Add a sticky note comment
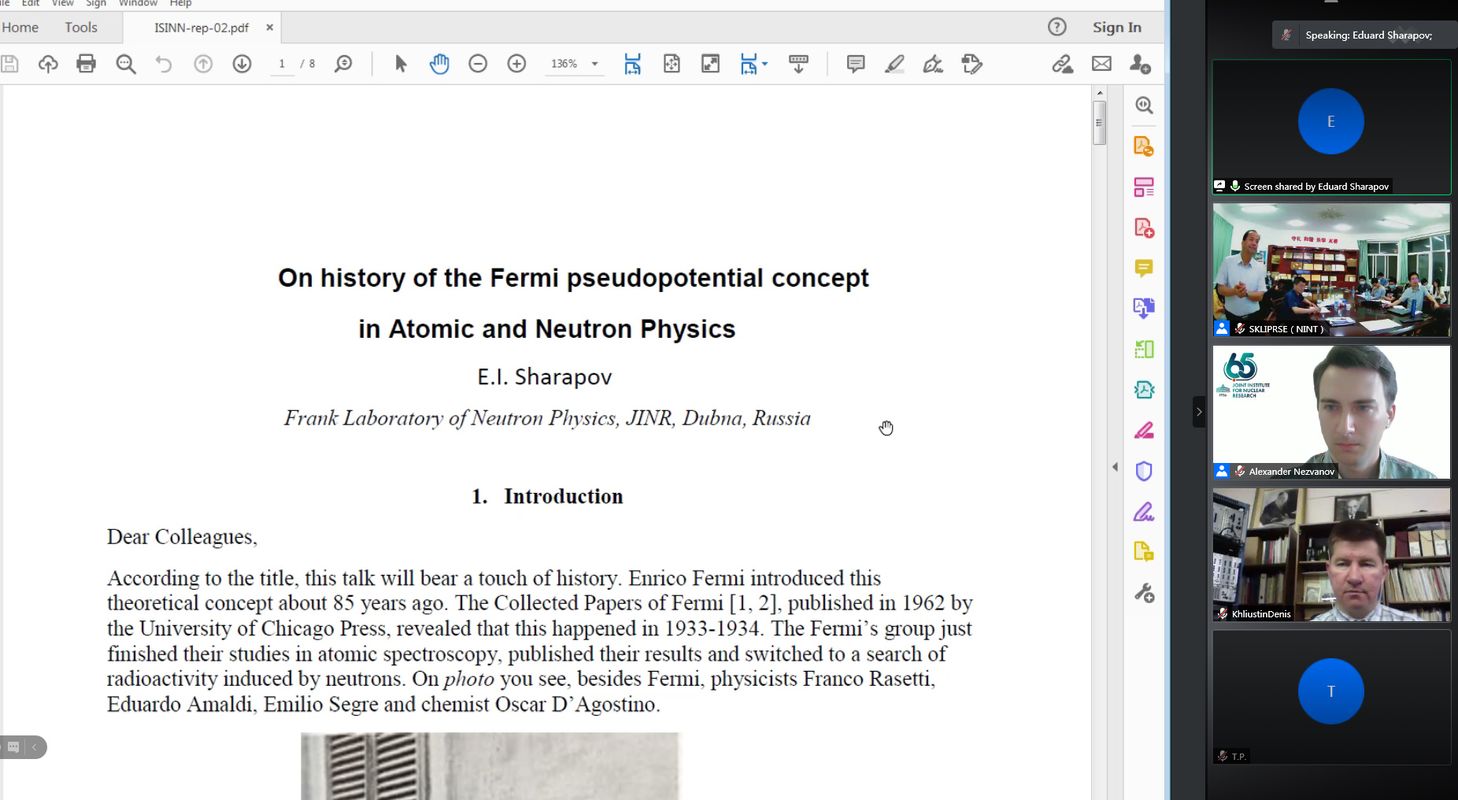The height and width of the screenshot is (800, 1458). pos(855,64)
